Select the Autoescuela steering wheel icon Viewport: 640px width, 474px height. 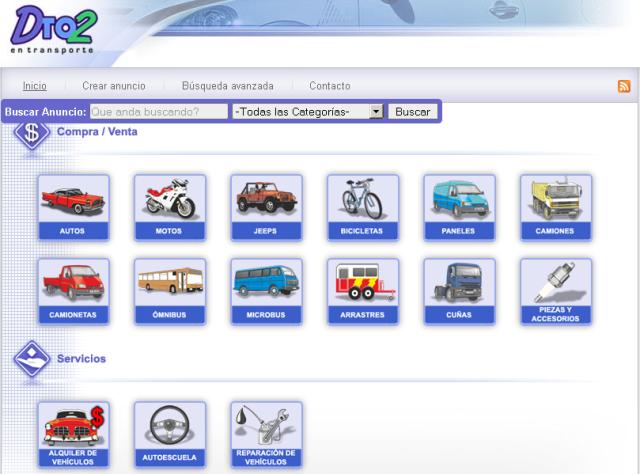click(x=169, y=434)
